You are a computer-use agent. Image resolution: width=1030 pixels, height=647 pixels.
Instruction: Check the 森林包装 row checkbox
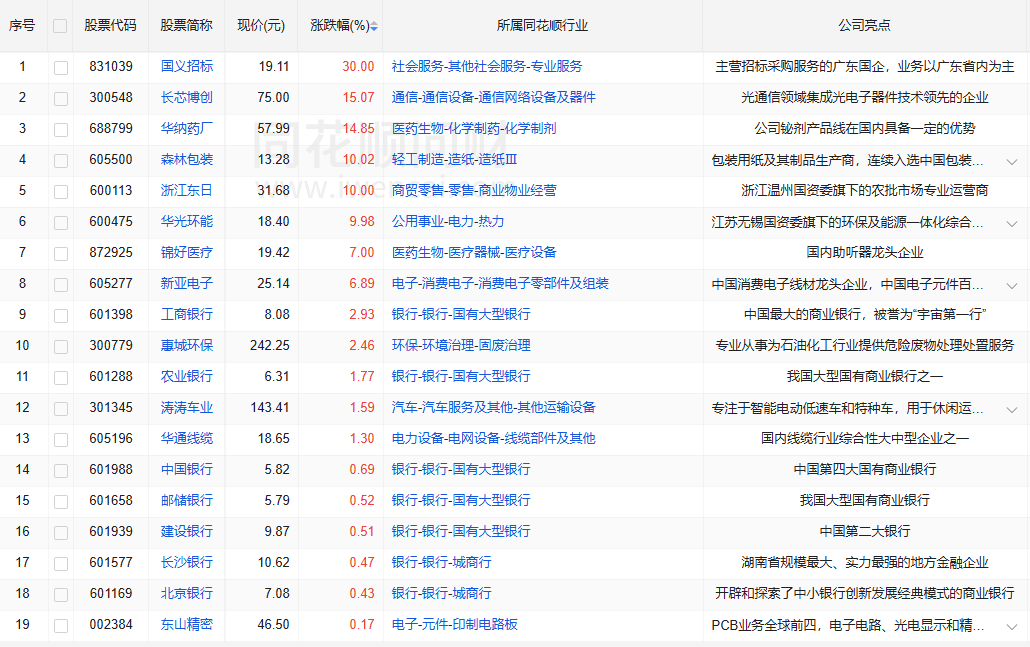61,160
